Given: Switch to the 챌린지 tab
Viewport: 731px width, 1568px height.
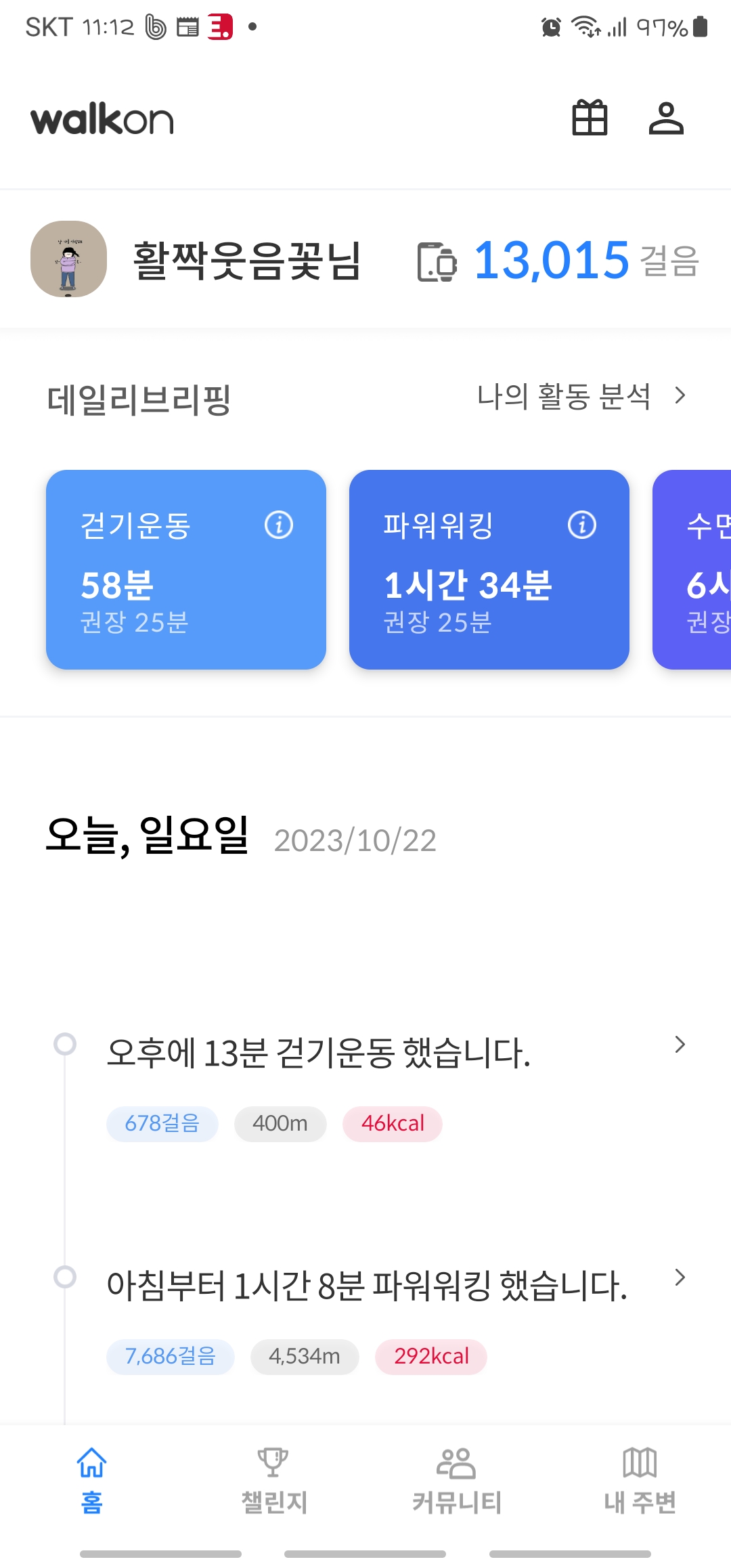Looking at the screenshot, I should pos(274,1481).
